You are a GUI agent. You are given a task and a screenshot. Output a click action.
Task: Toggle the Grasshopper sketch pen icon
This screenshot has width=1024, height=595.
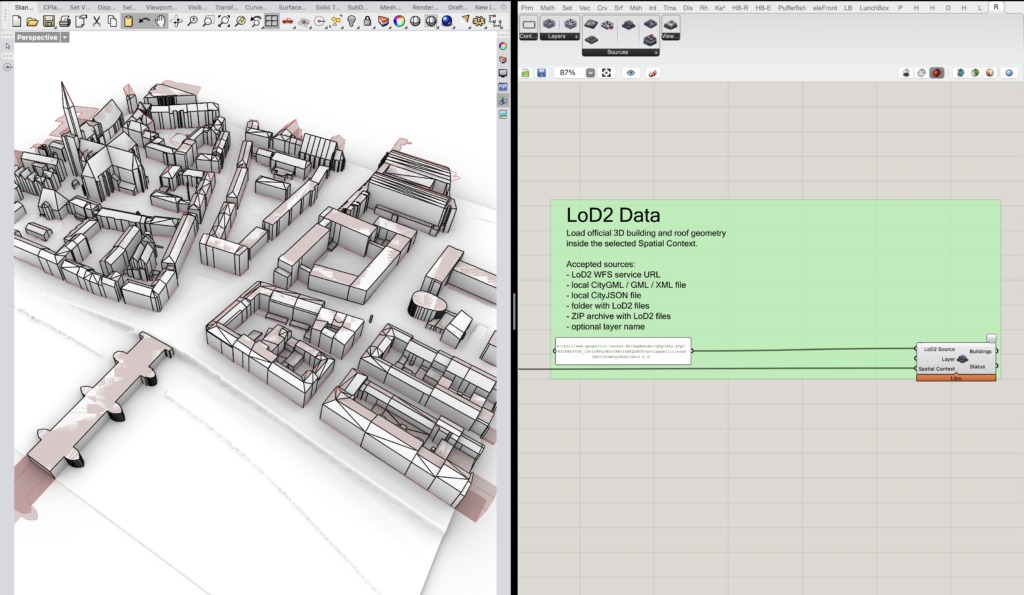tap(652, 73)
